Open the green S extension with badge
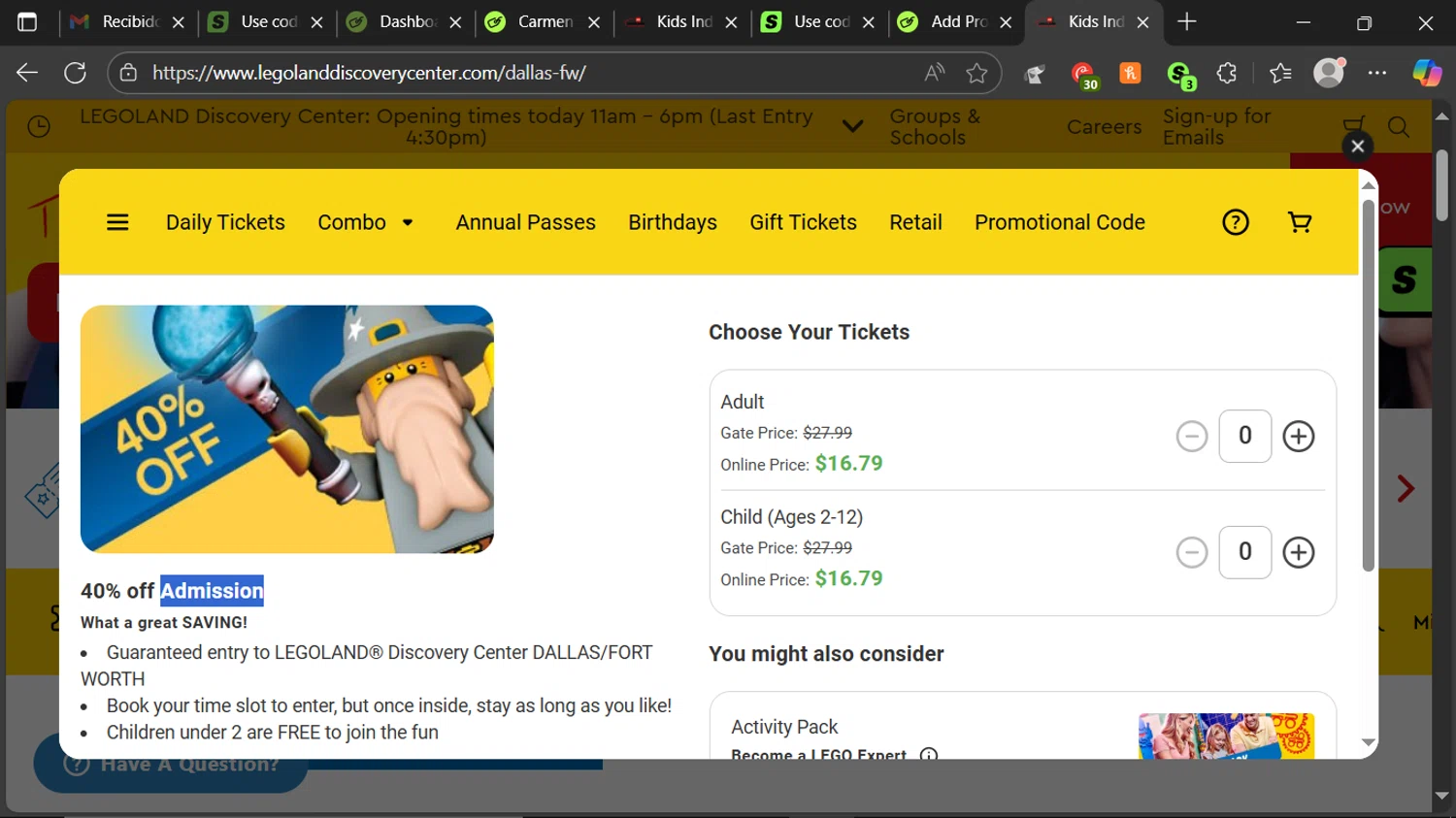1456x818 pixels. pyautogui.click(x=1180, y=75)
